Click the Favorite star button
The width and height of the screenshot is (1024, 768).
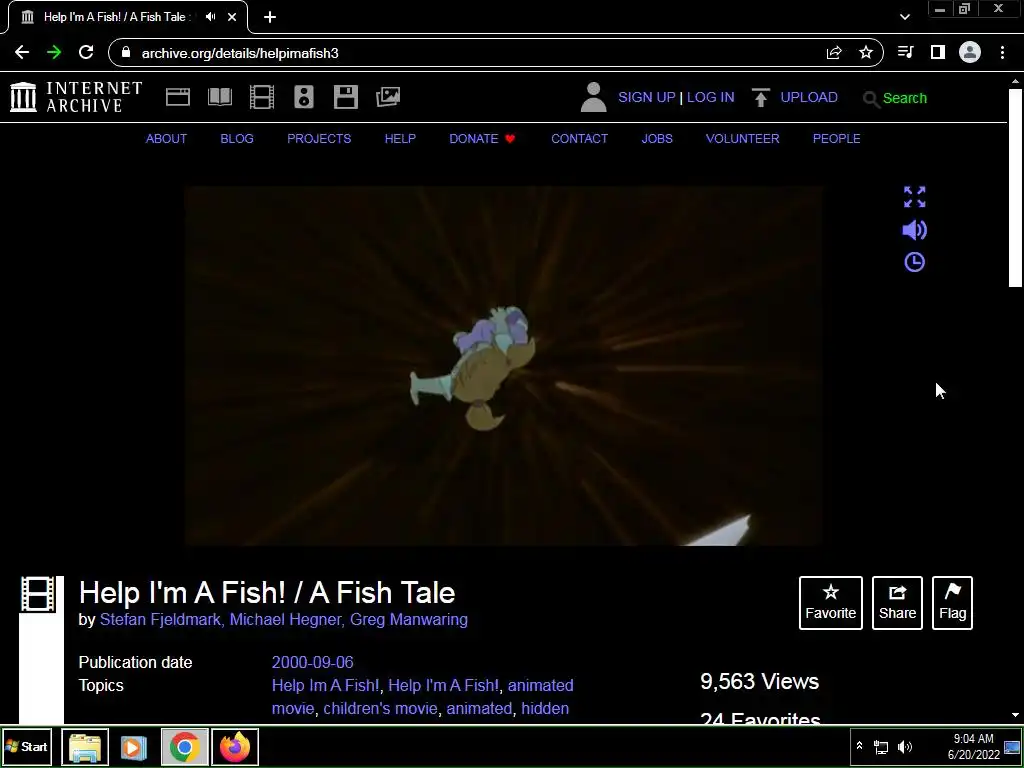point(831,603)
